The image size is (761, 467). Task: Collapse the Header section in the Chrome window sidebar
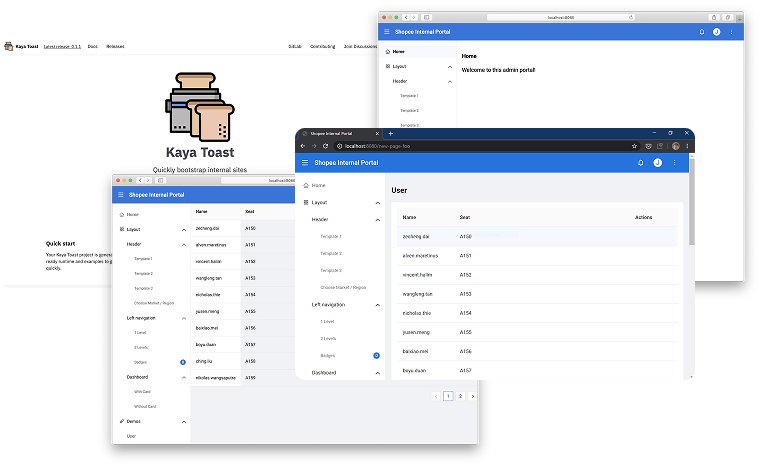378,220
